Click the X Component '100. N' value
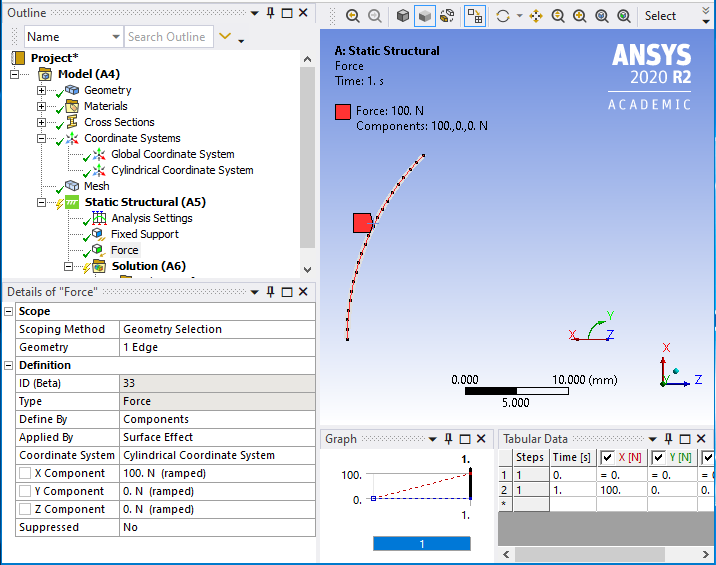Viewport: 716px width, 565px height. pos(217,473)
